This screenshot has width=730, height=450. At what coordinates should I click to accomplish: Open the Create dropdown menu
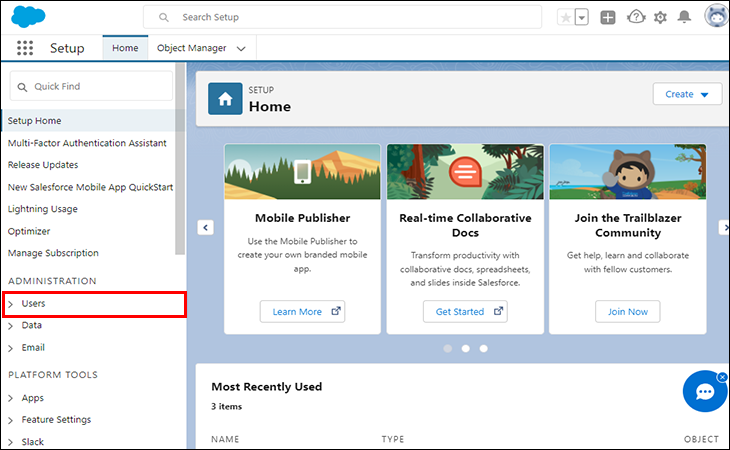coord(686,94)
